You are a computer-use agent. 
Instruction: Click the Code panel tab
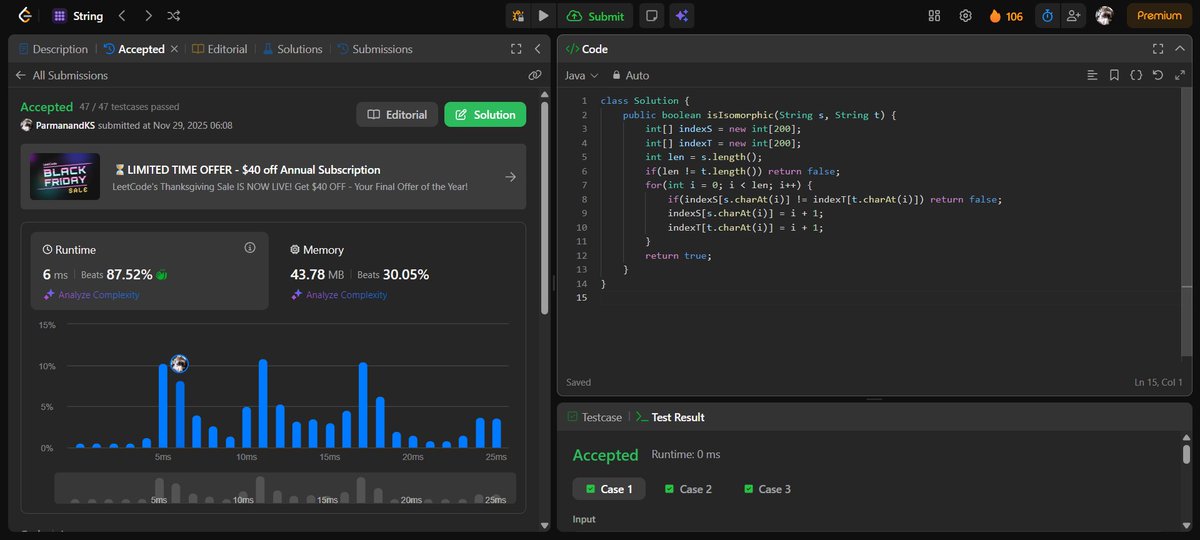pyautogui.click(x=587, y=49)
